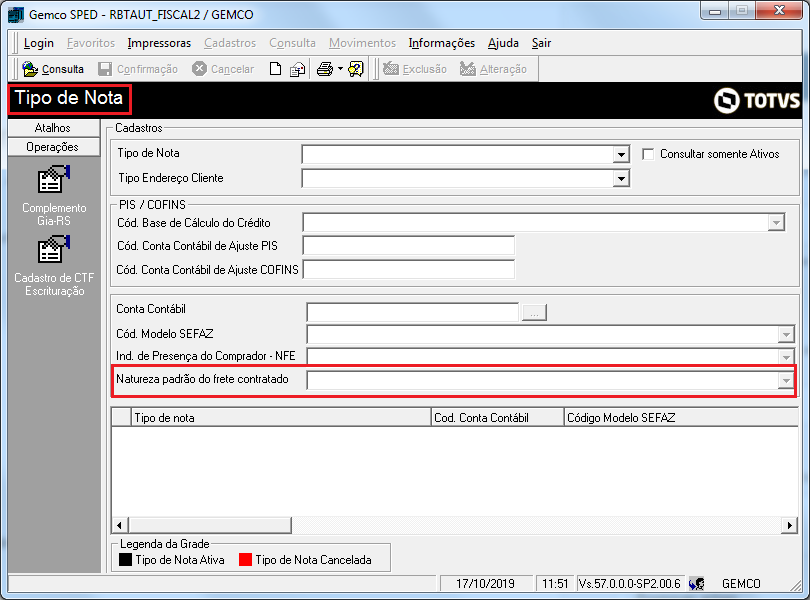Click the TOTVS logo
Screen dimensions: 810x600
pyautogui.click(x=757, y=100)
